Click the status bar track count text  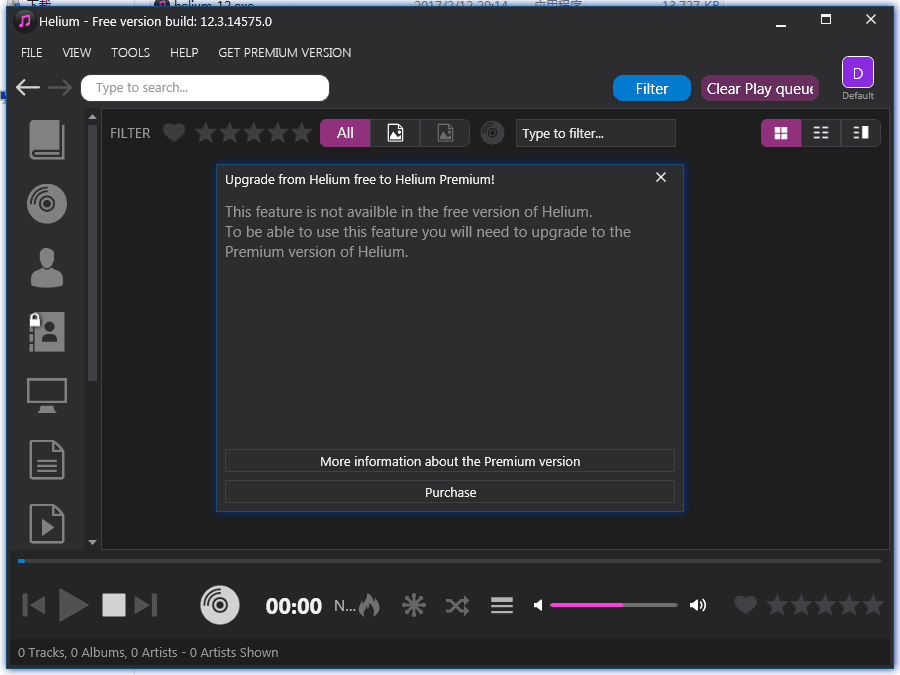(148, 653)
